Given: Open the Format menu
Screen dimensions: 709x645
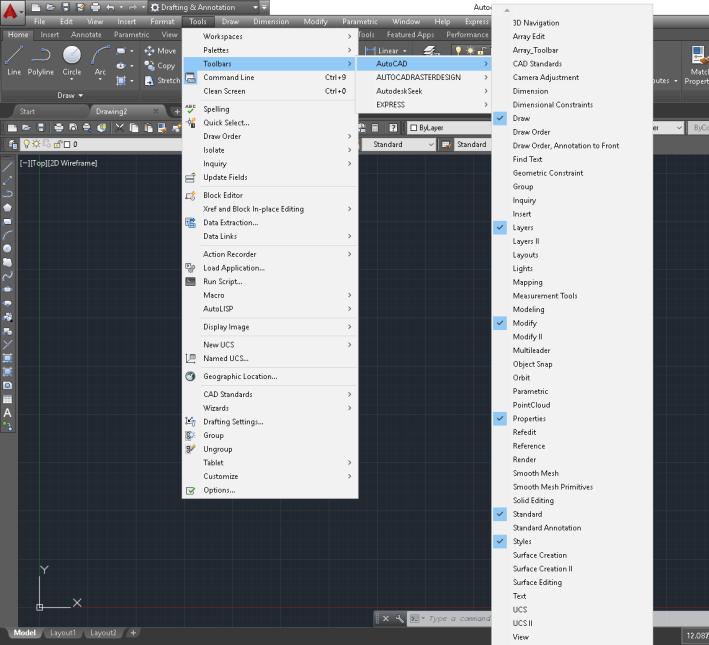Looking at the screenshot, I should point(162,21).
